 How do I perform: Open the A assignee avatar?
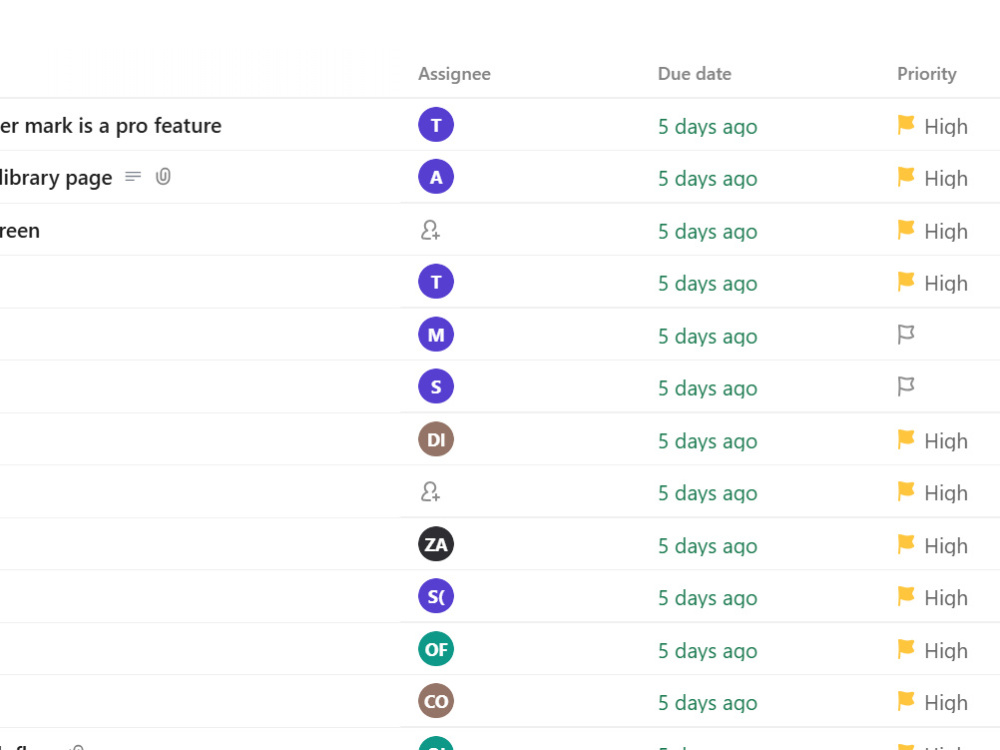[436, 177]
